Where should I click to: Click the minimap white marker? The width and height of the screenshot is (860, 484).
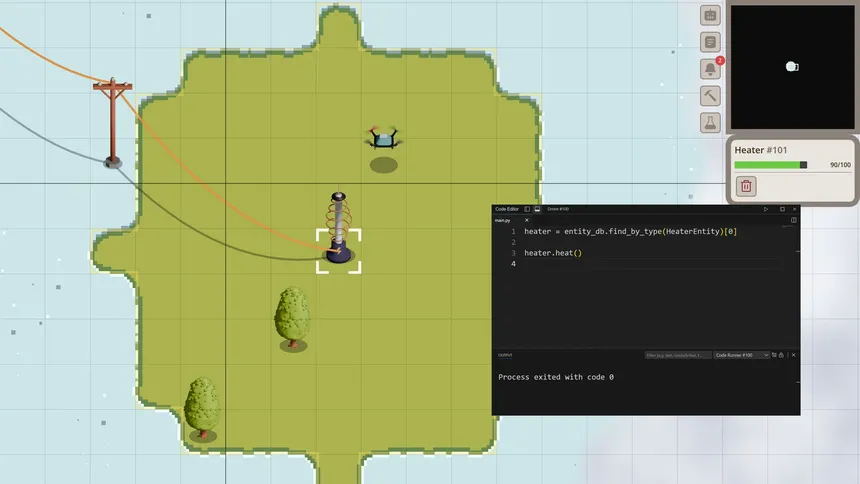tap(792, 66)
